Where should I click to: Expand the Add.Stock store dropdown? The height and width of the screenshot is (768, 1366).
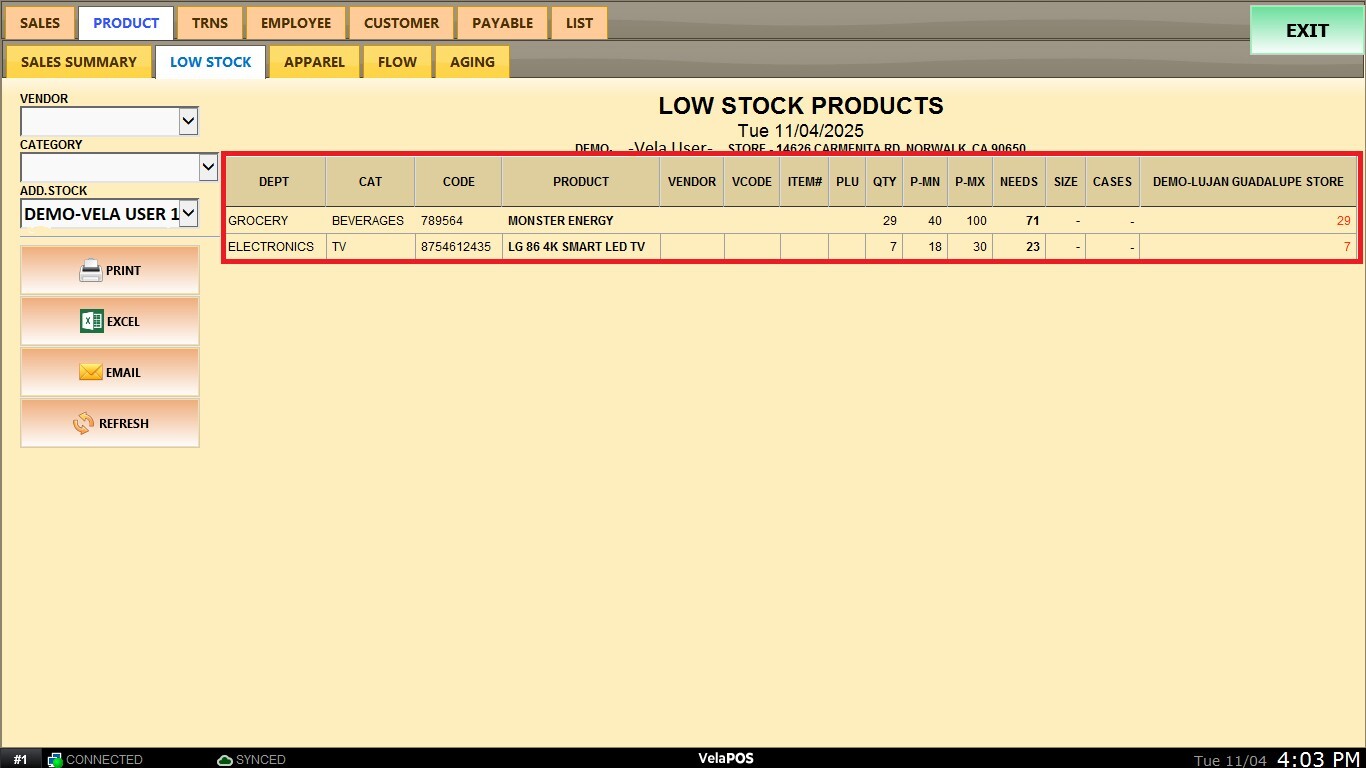click(x=188, y=213)
